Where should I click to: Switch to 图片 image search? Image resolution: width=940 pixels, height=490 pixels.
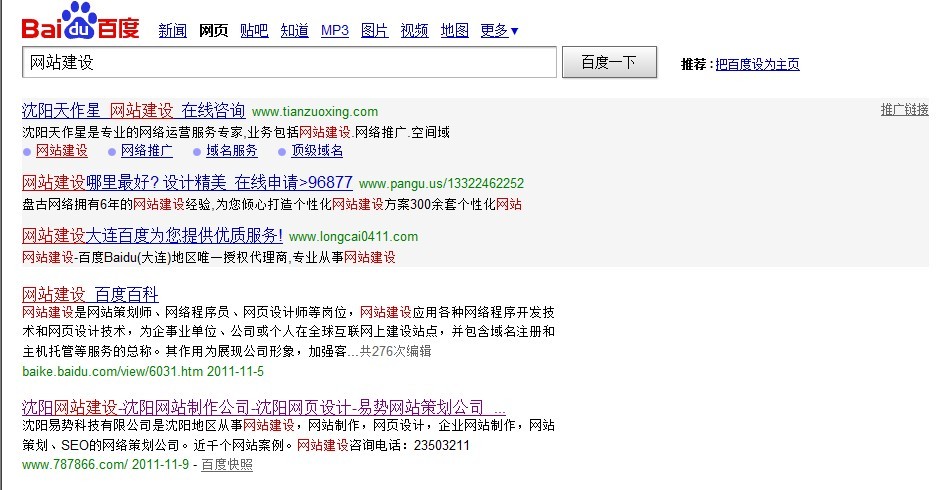374,31
